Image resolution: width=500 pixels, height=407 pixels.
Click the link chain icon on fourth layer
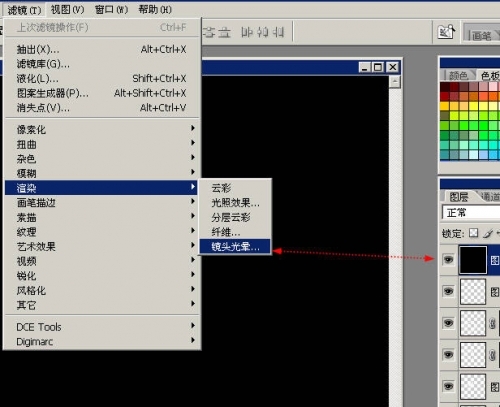(492, 355)
